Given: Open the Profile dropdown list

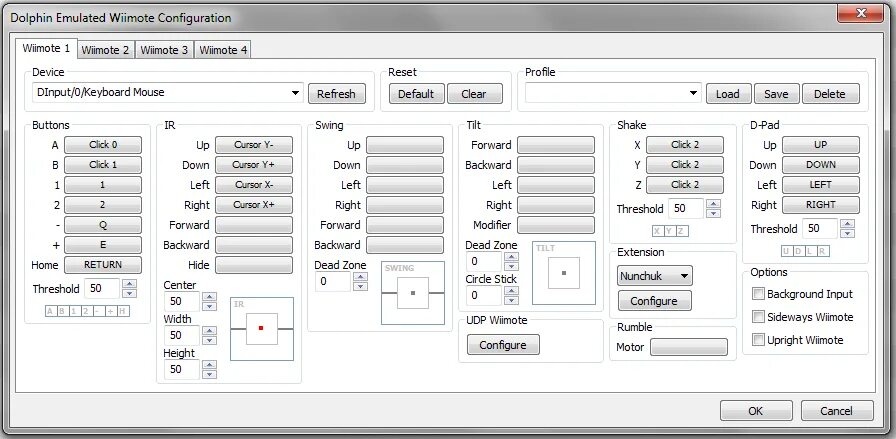Looking at the screenshot, I should 693,93.
